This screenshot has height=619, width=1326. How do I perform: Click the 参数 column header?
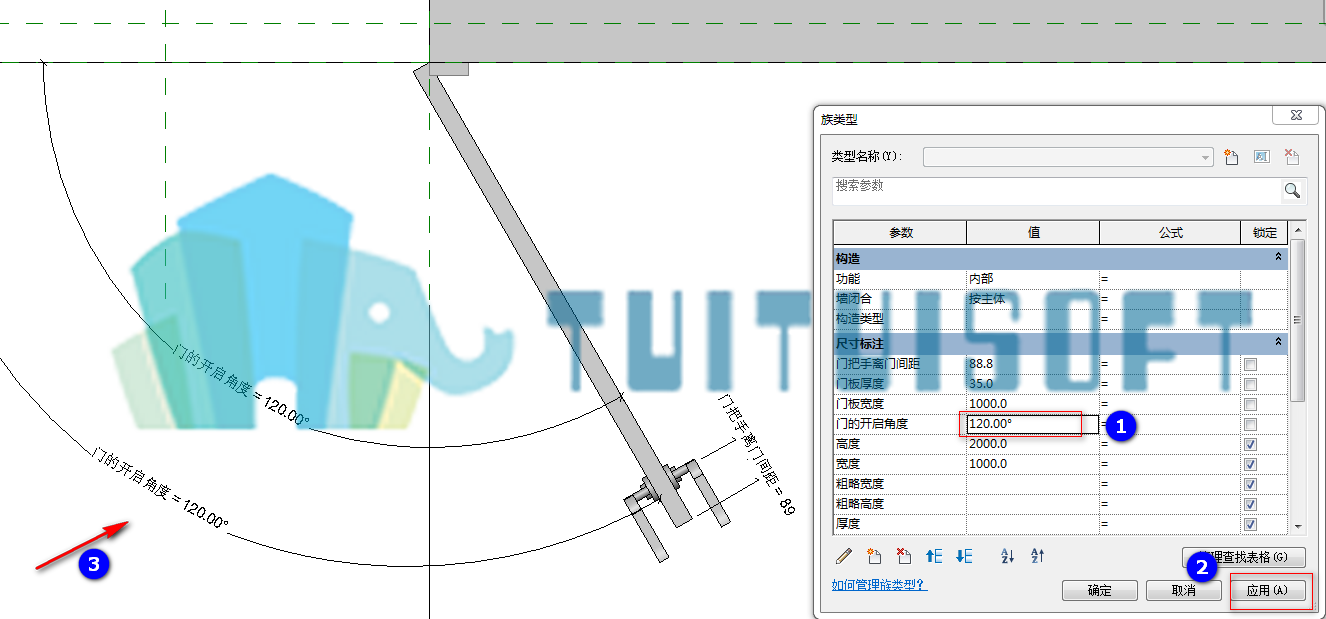click(x=900, y=233)
